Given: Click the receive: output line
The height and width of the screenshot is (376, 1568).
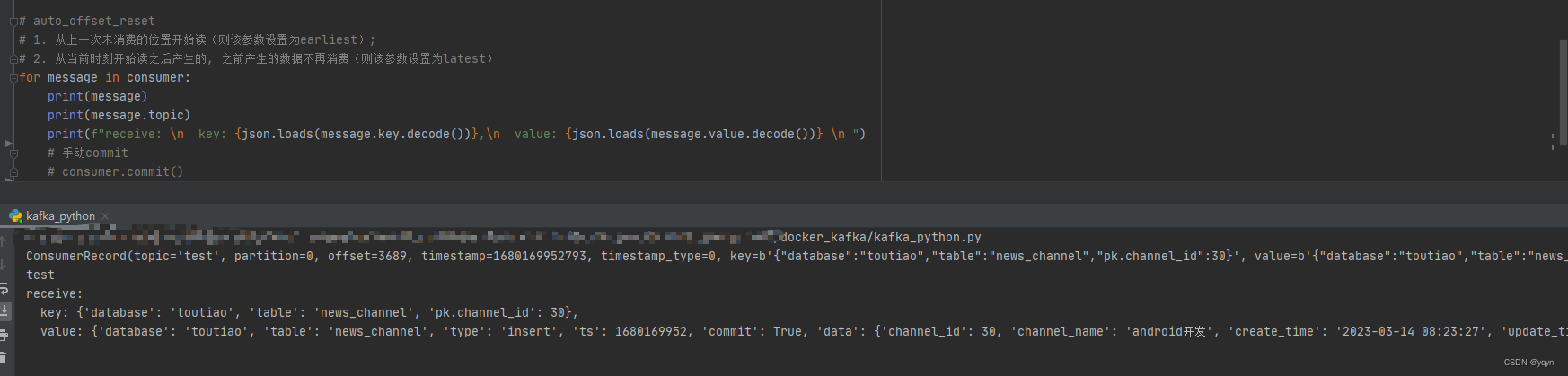Looking at the screenshot, I should tap(54, 294).
